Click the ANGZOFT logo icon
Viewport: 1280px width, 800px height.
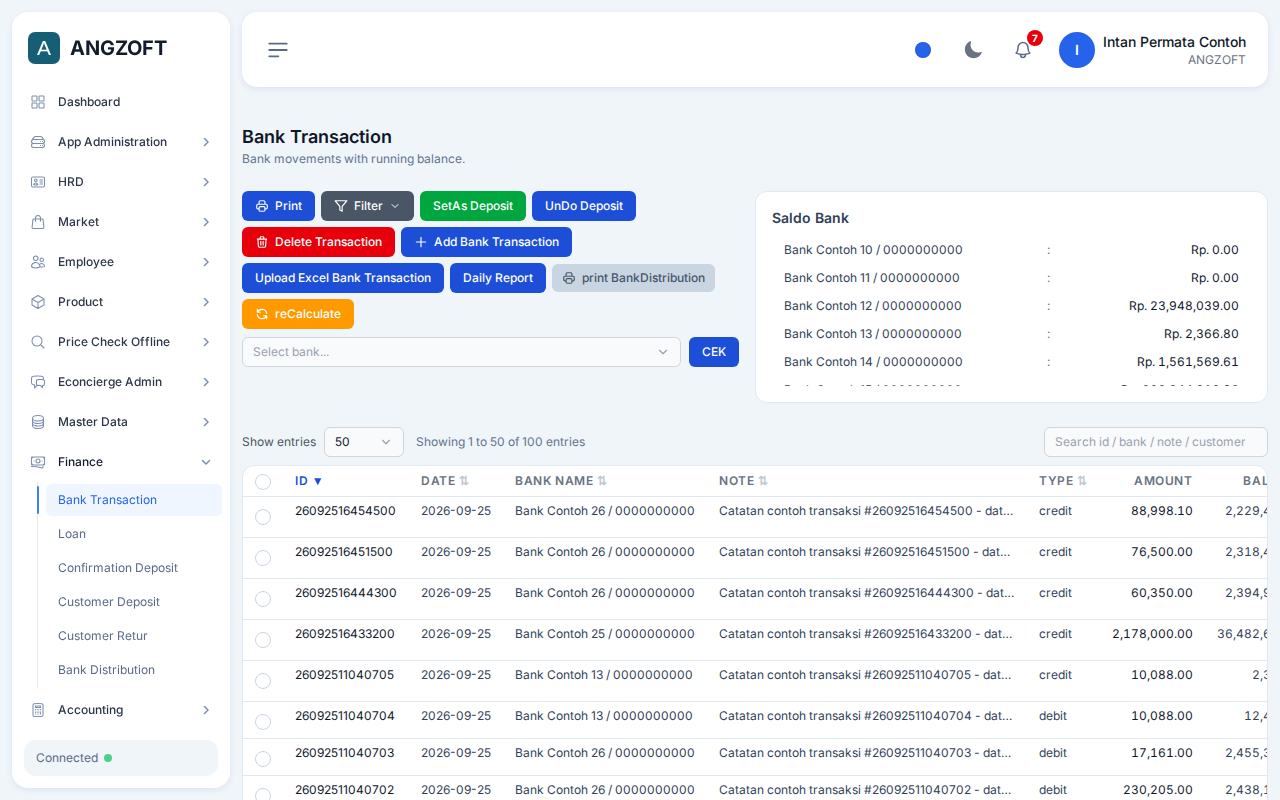[44, 48]
